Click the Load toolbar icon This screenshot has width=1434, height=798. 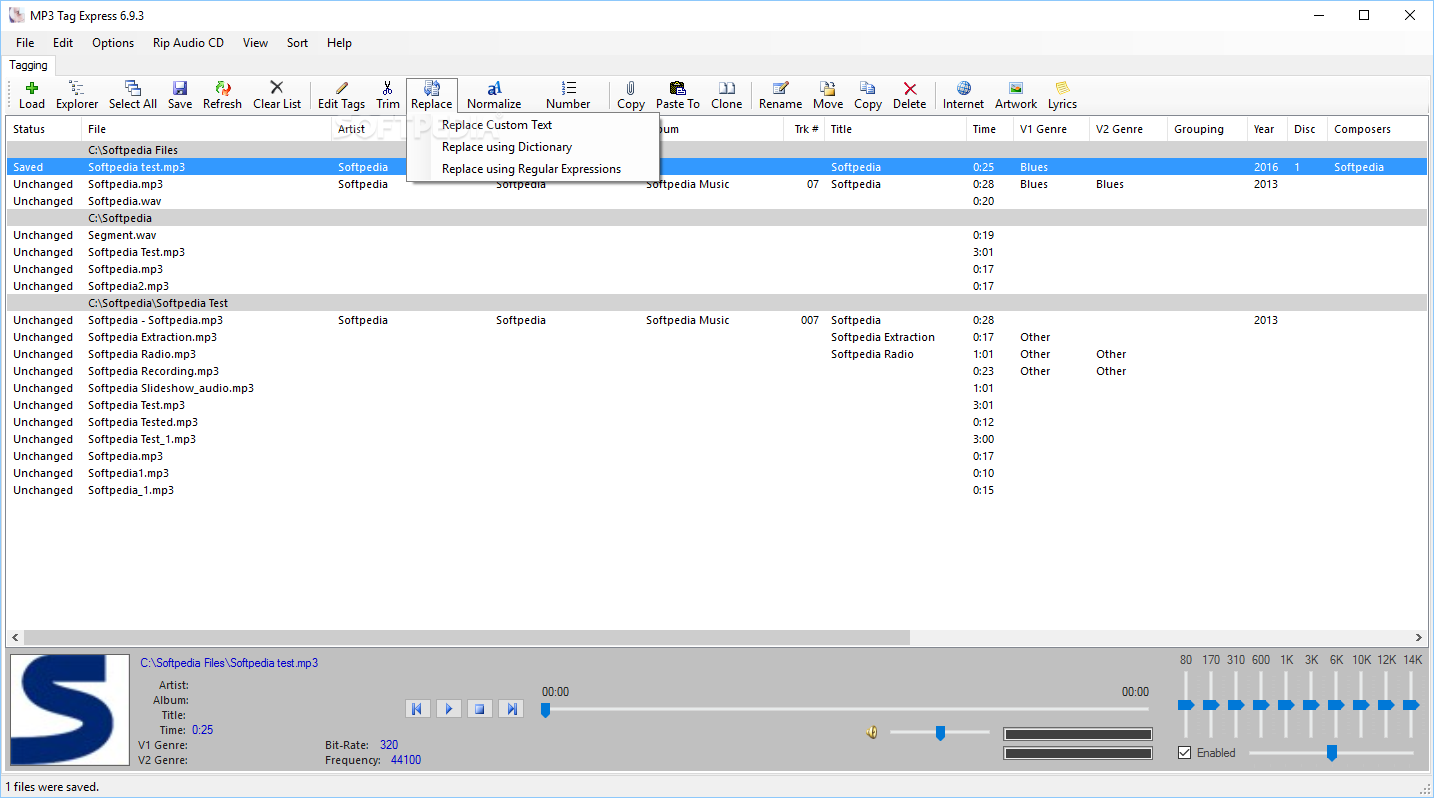[x=32, y=96]
